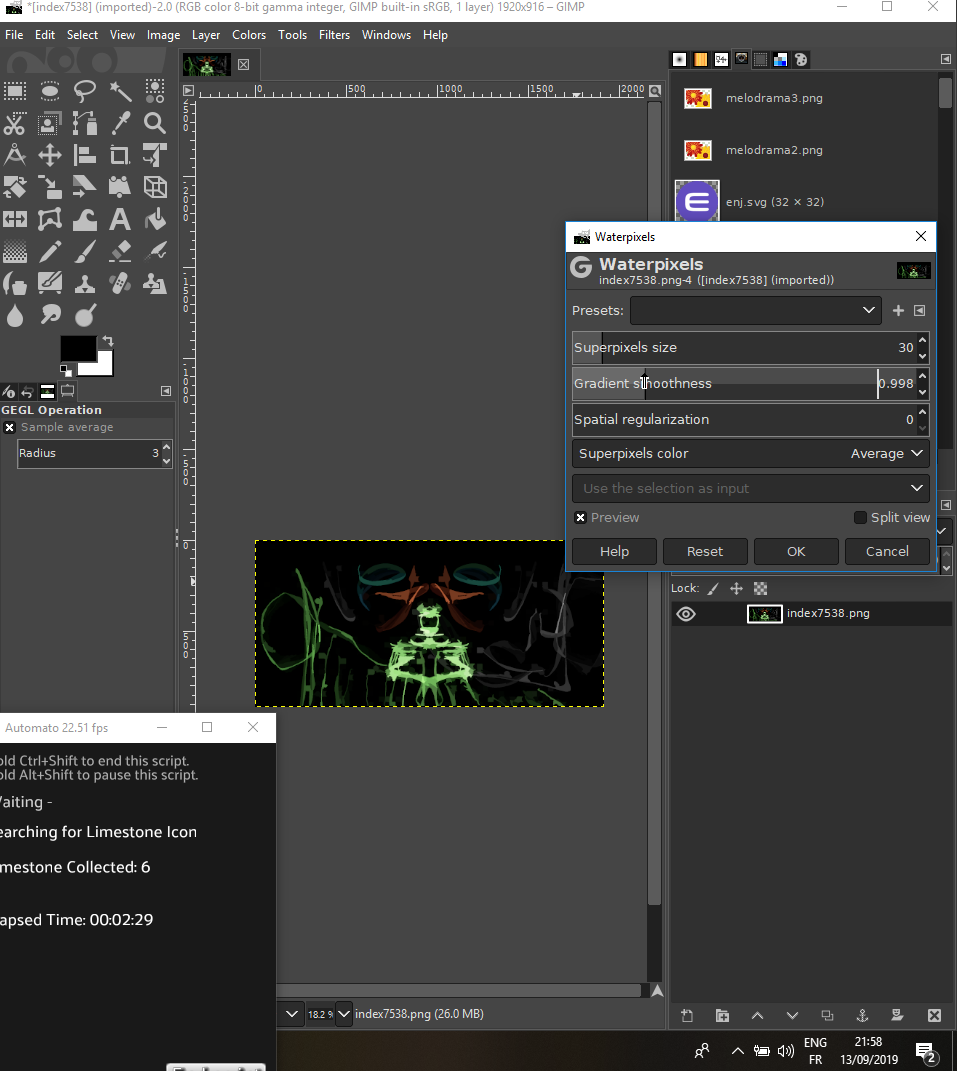Click the black foreground color swatch

coord(77,347)
